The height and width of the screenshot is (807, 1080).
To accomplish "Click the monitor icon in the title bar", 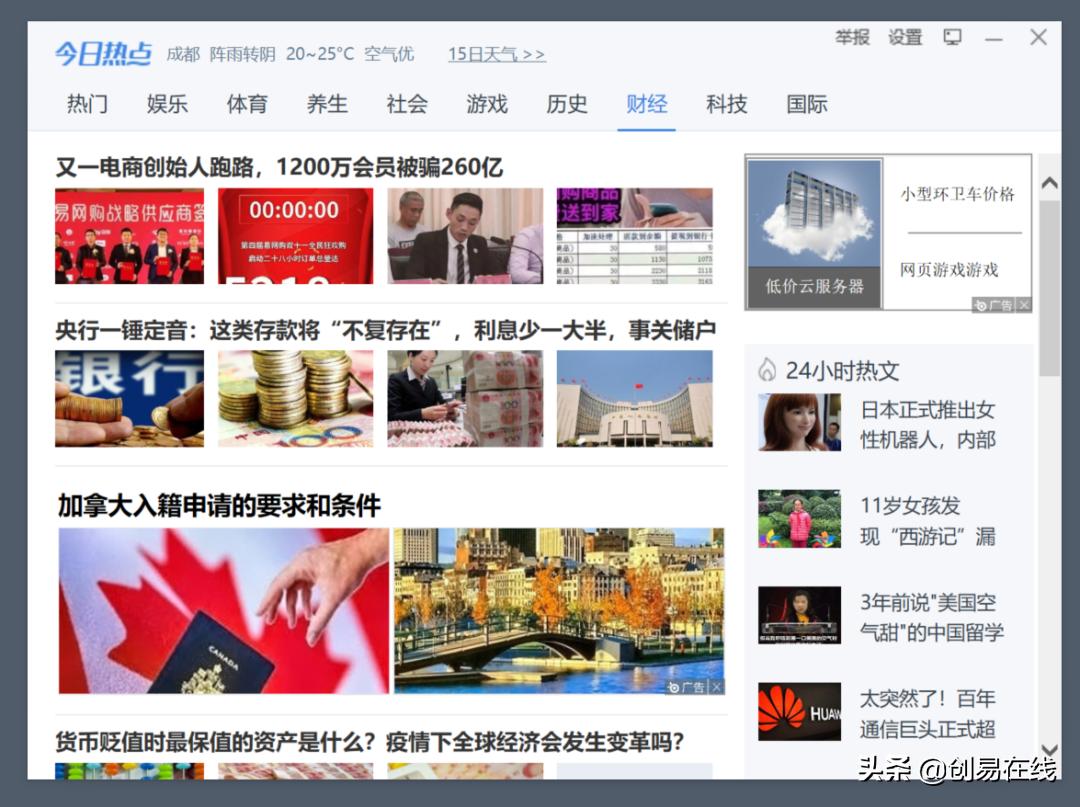I will point(951,37).
